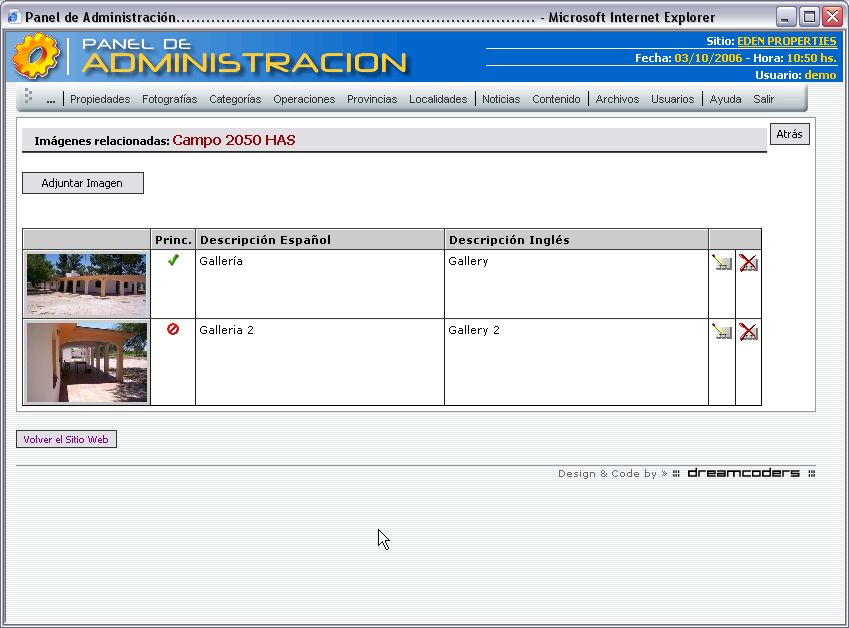This screenshot has height=628, width=849.
Task: Open the Fotografías menu
Action: 169,99
